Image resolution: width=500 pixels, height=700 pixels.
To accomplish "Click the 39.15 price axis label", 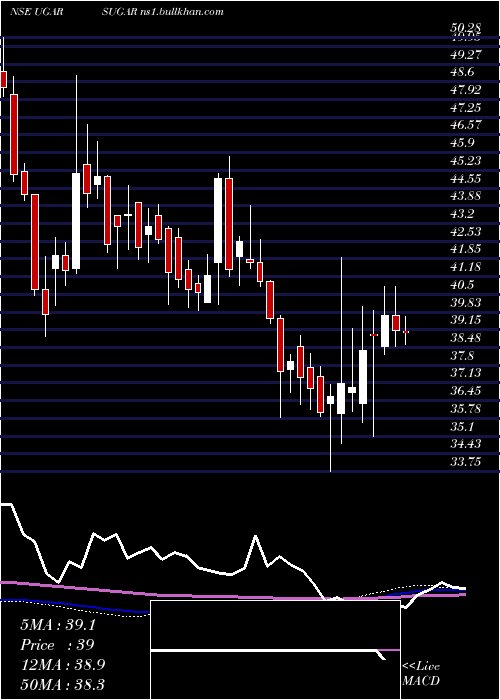I will pos(467,321).
